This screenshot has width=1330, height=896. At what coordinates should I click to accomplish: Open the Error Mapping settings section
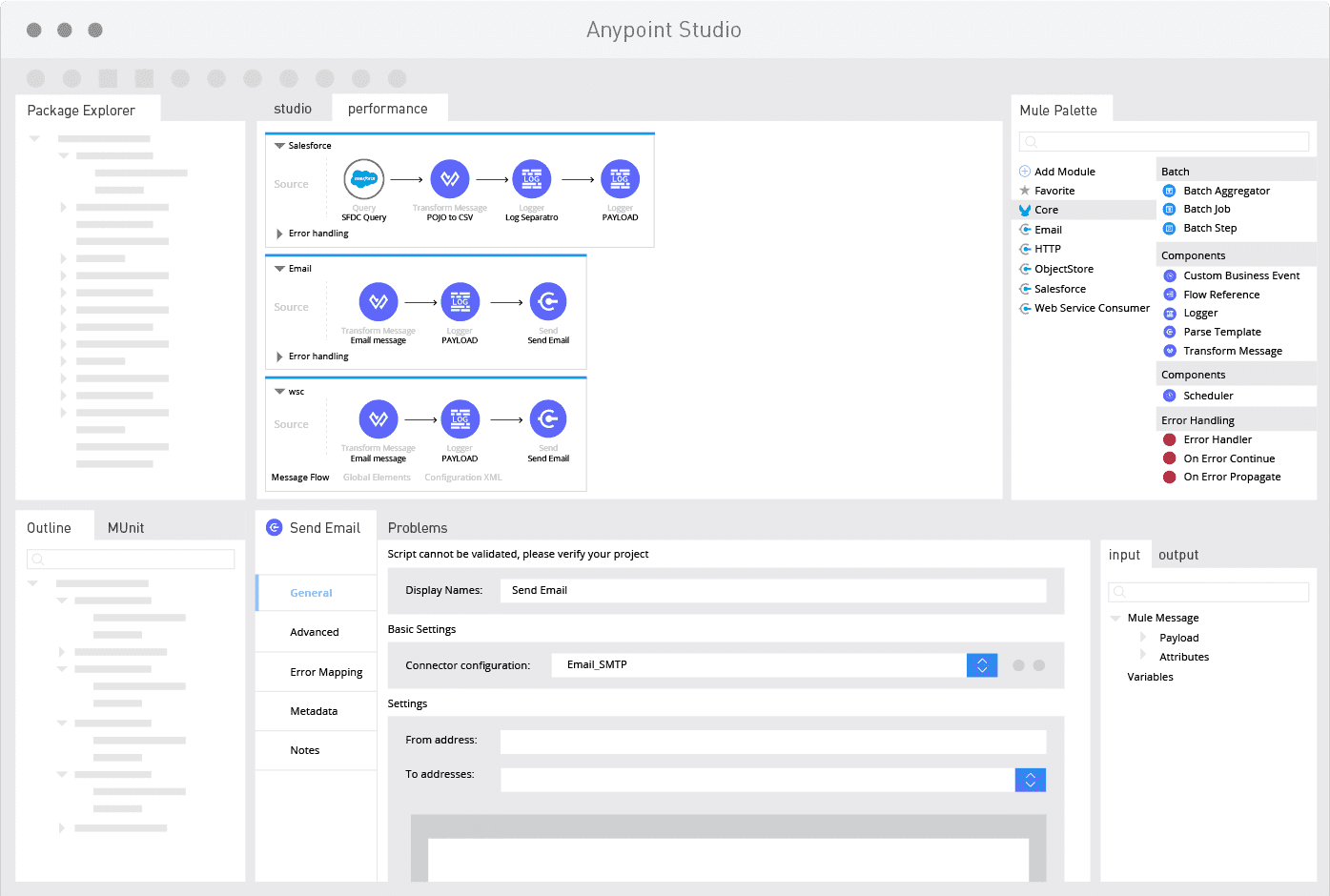[x=326, y=672]
